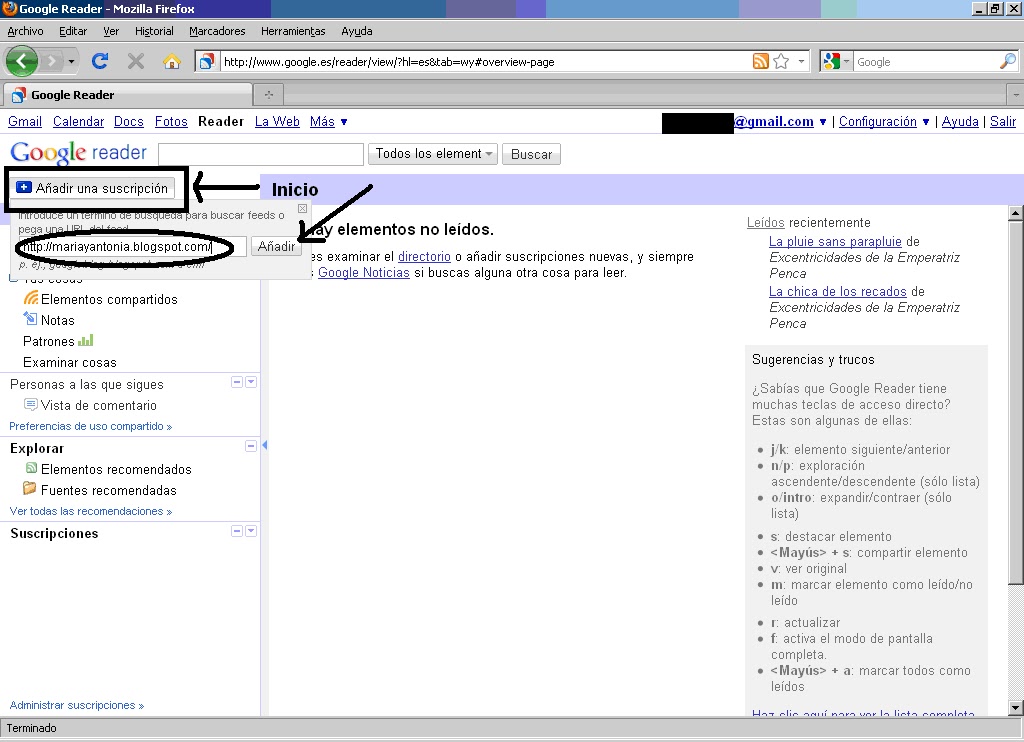Click the blue plus subscription icon
The height and width of the screenshot is (742, 1024).
pos(24,187)
